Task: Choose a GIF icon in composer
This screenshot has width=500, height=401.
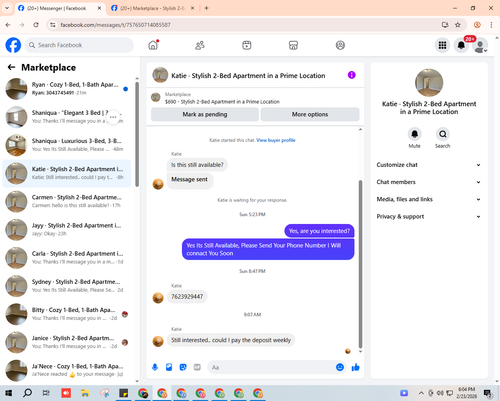Action: [x=197, y=367]
